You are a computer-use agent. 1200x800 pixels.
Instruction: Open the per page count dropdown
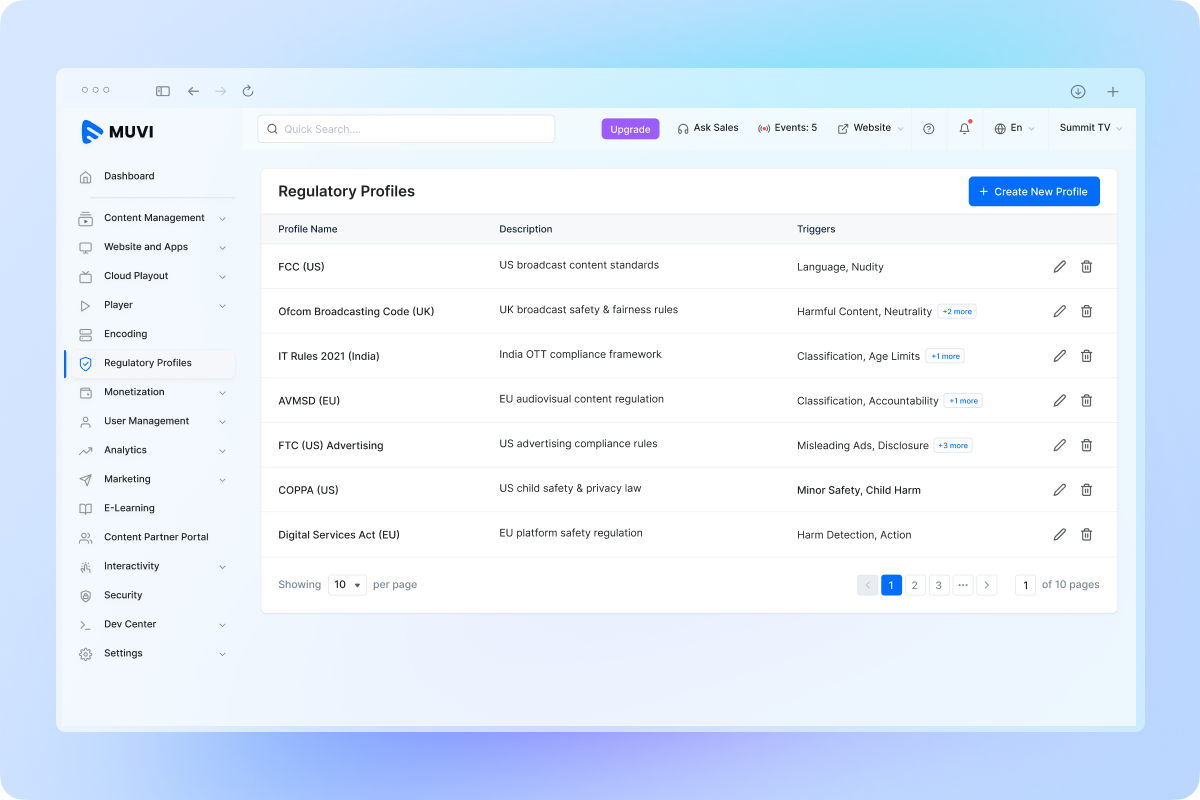tap(347, 584)
